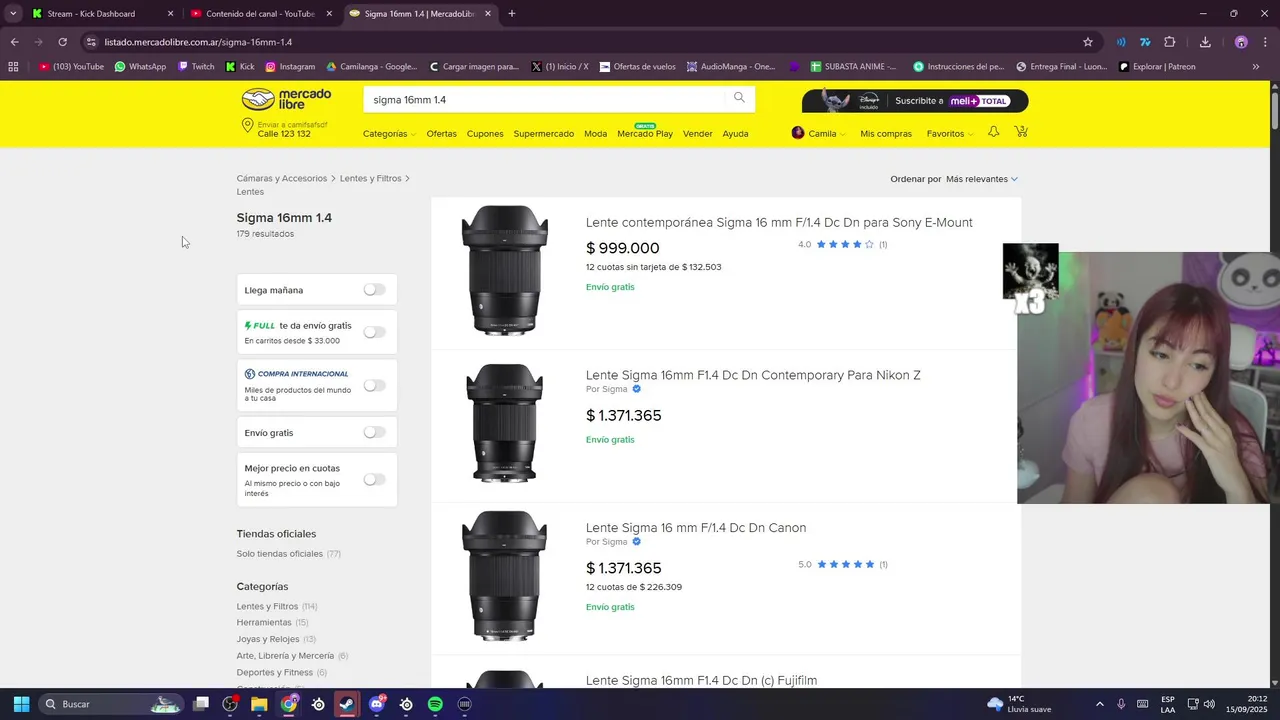Click Suscribite a Meli+ Total banner
The image size is (1280, 720).
[915, 101]
